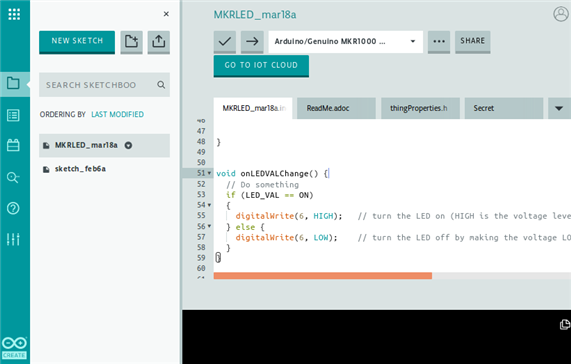Collapse code fold at line 54

click(209, 205)
